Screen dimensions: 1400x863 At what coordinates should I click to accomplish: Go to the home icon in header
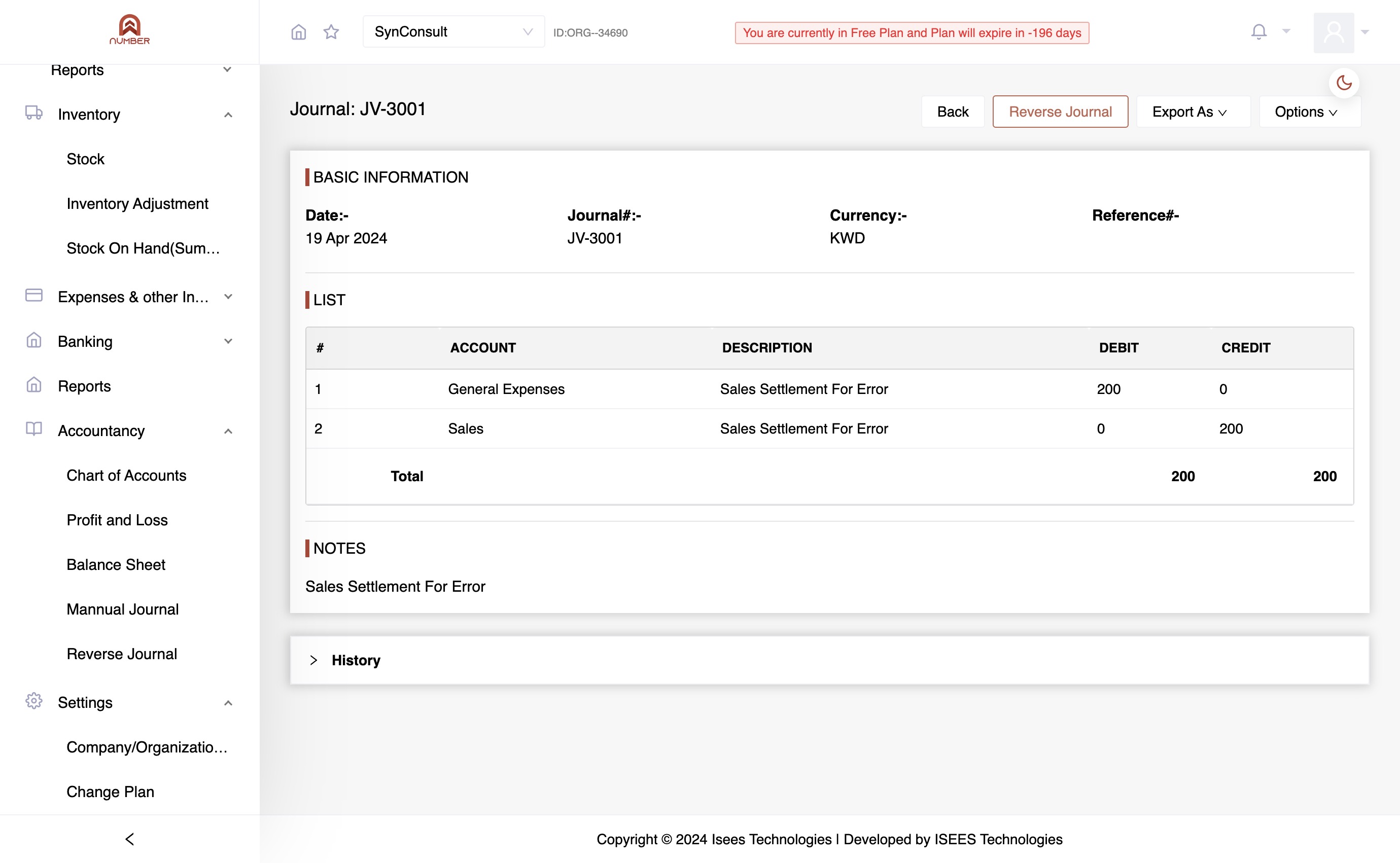click(x=299, y=32)
